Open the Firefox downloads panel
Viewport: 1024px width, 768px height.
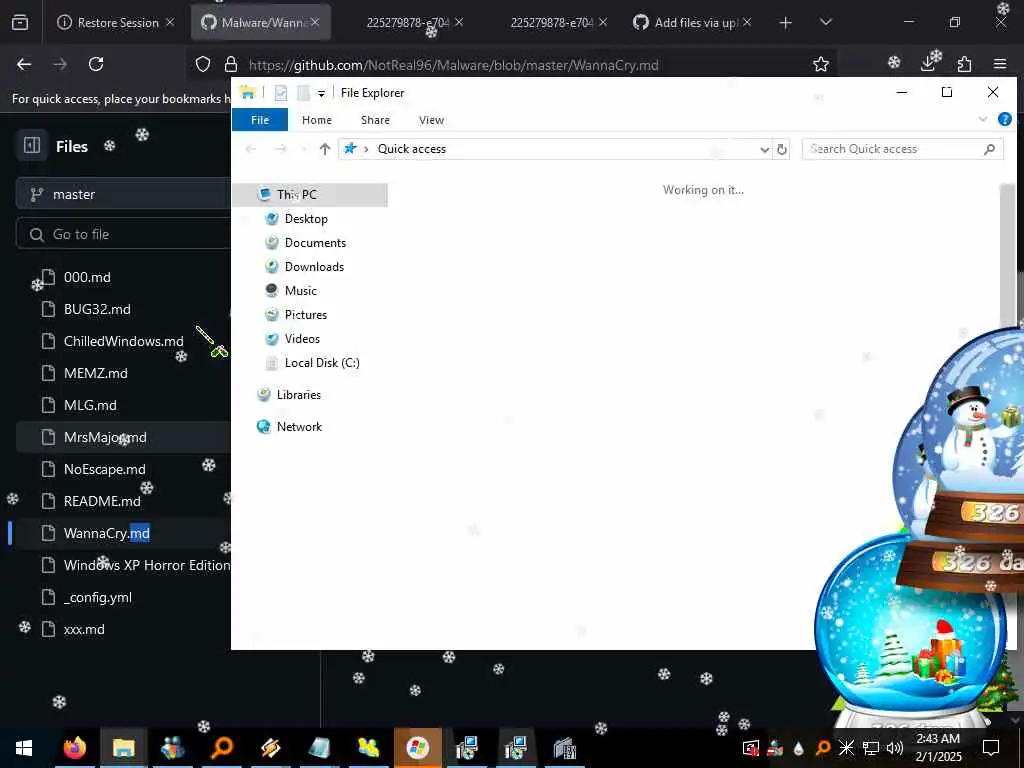pyautogui.click(x=929, y=63)
